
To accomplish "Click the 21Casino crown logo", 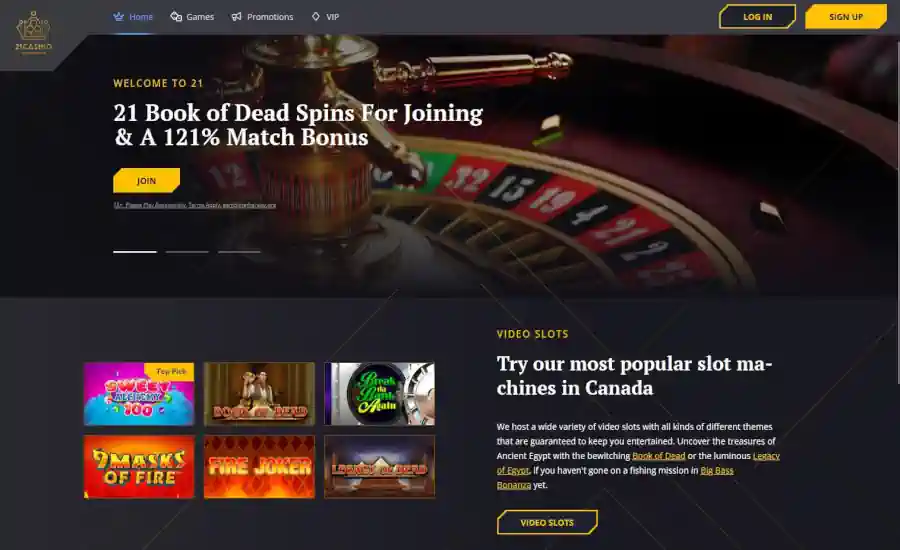I will pos(33,33).
